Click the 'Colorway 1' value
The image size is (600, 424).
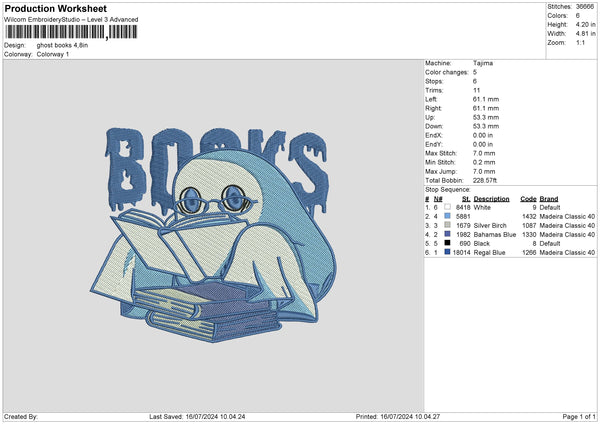[x=53, y=54]
